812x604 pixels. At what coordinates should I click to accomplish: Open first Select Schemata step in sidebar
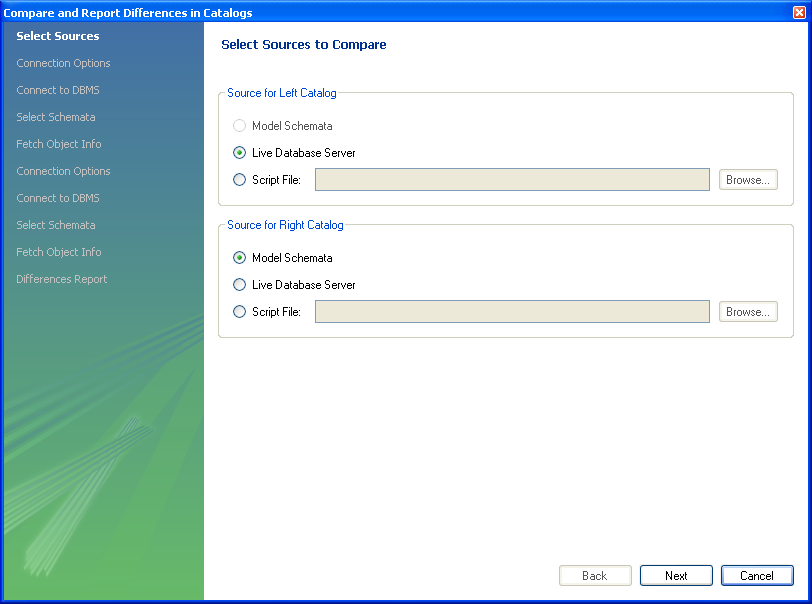click(x=56, y=117)
